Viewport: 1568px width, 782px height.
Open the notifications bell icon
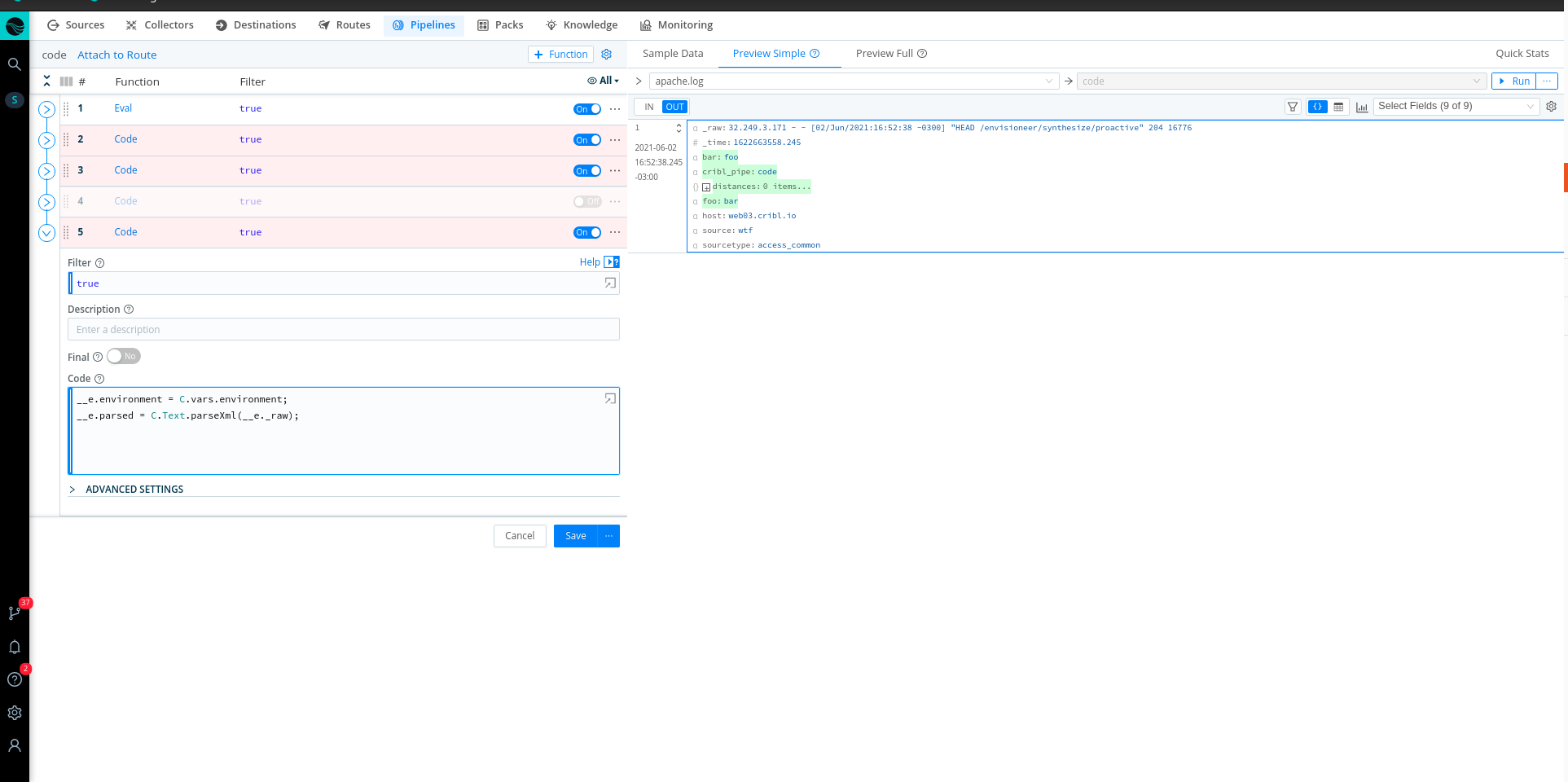(x=14, y=647)
